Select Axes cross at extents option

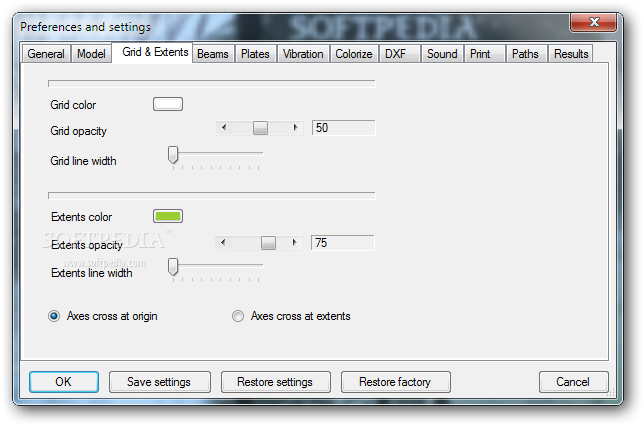(x=291, y=316)
